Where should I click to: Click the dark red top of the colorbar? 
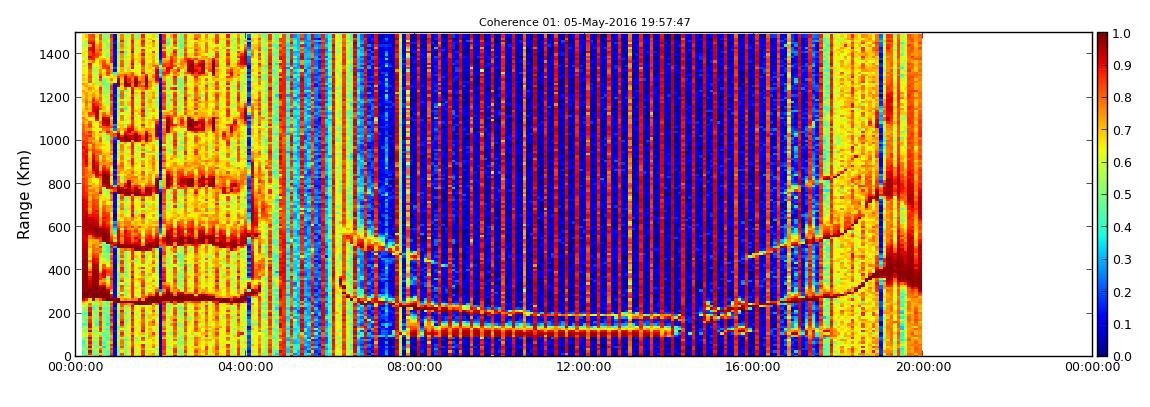click(x=1102, y=40)
